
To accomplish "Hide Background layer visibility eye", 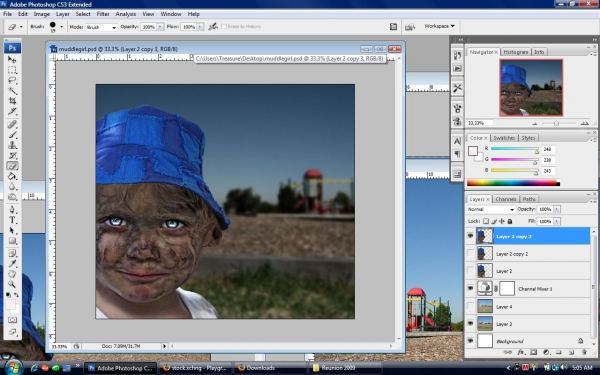I will (470, 341).
